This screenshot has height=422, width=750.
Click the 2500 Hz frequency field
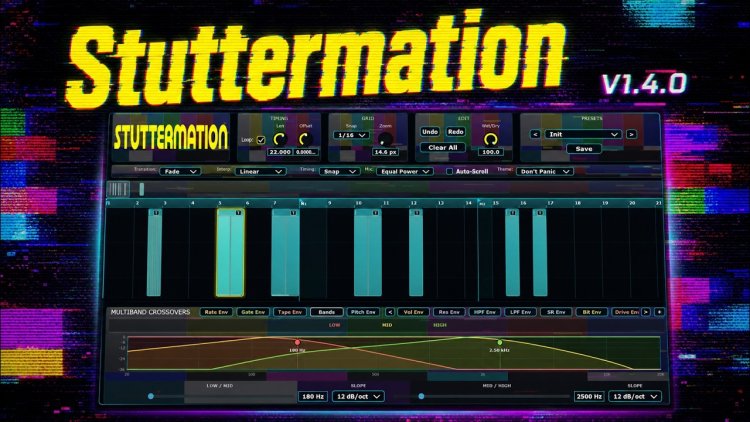(589, 397)
